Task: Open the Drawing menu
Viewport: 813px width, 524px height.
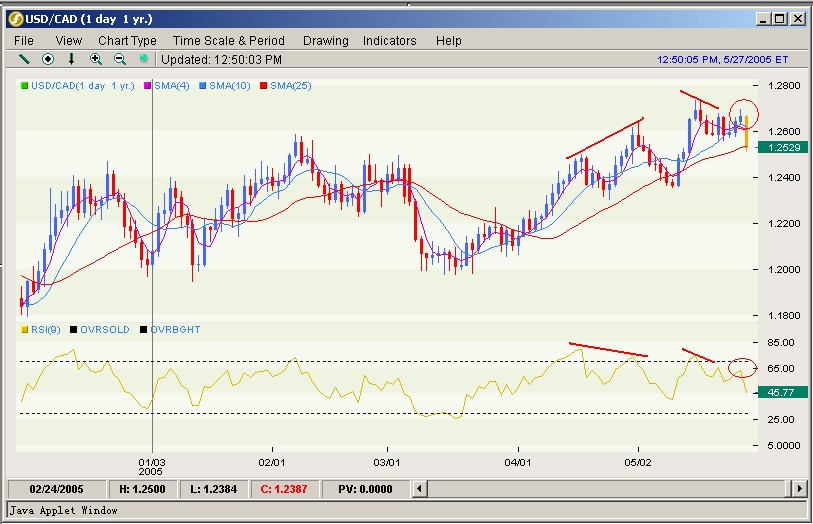Action: click(326, 40)
